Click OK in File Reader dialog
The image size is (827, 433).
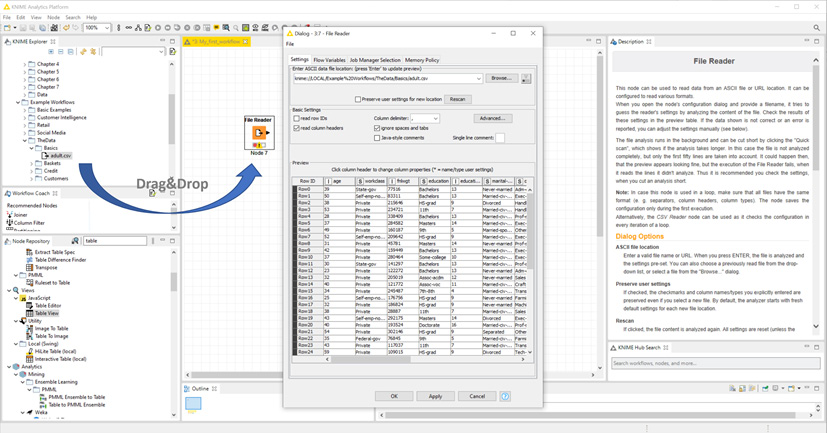point(394,396)
